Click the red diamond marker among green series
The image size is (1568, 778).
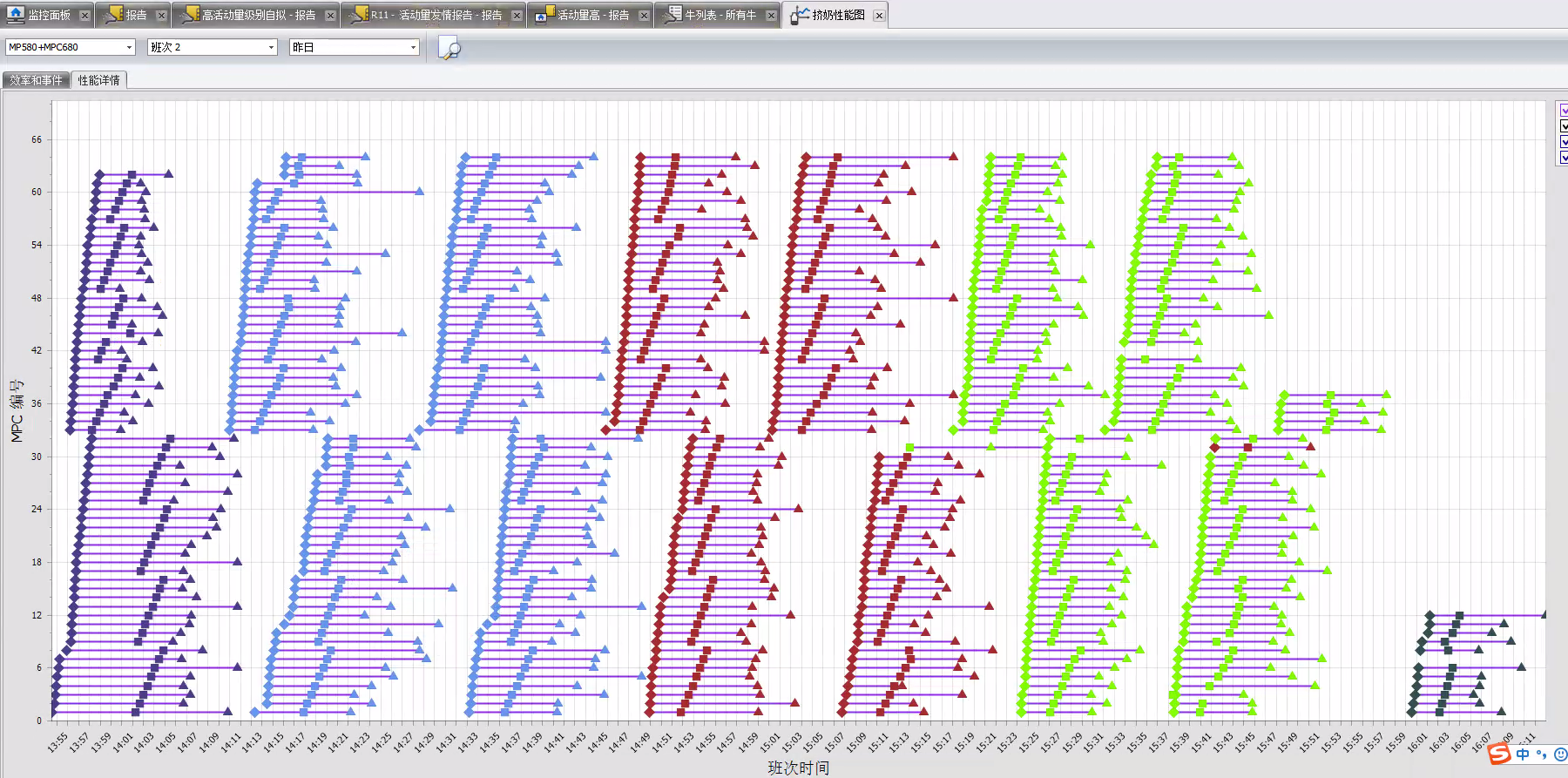[1215, 447]
